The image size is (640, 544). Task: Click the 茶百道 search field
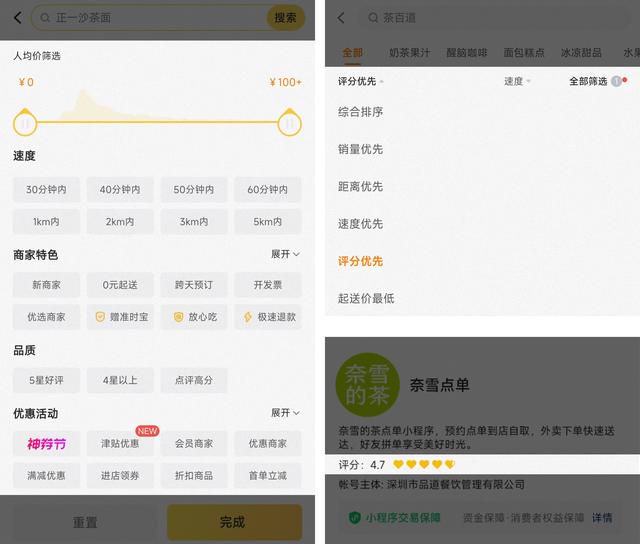(x=496, y=18)
